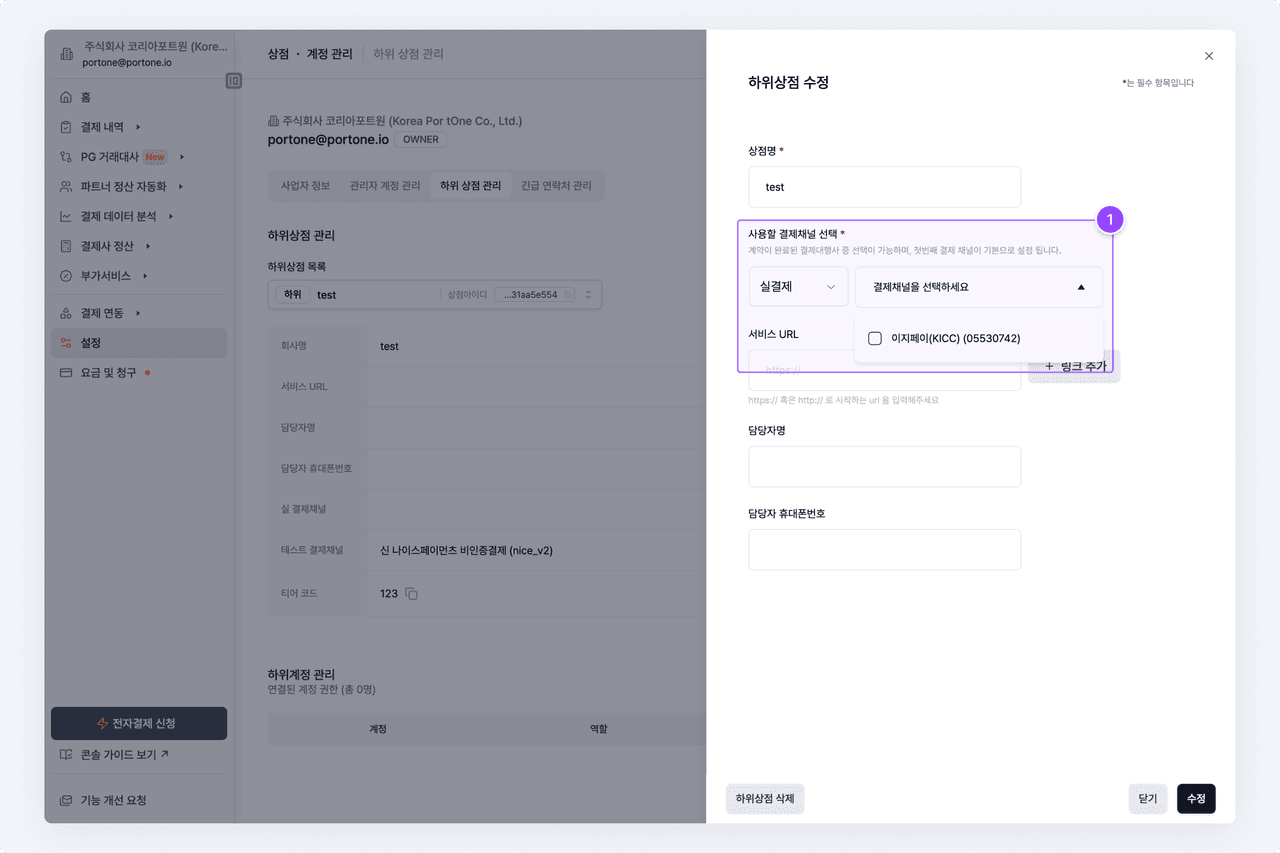Screen dimensions: 1280x853
Task: Click the 파트너 정산 자동화 icon
Action: [66, 187]
